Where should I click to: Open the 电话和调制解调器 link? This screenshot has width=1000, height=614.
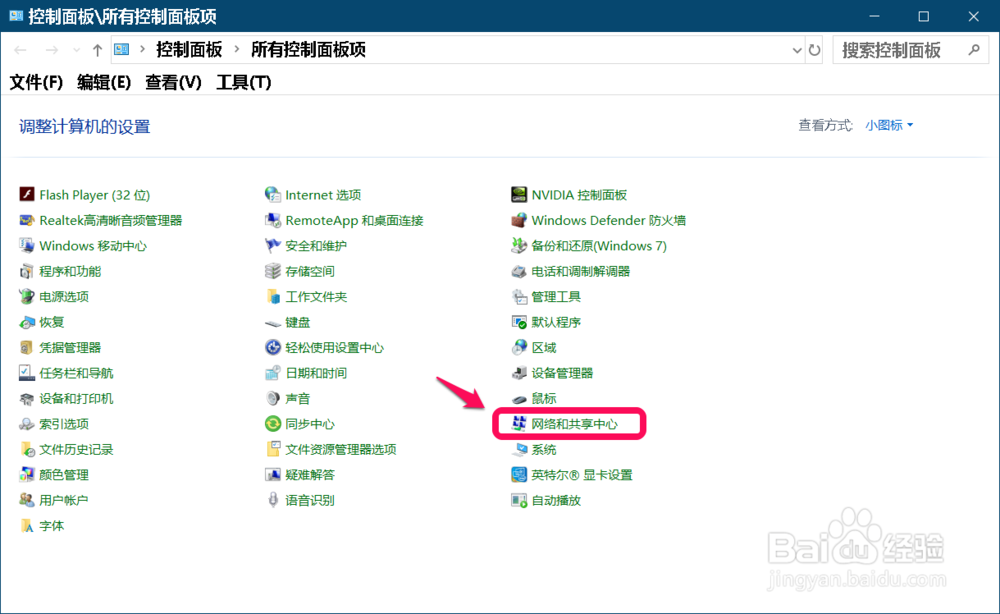click(x=581, y=271)
